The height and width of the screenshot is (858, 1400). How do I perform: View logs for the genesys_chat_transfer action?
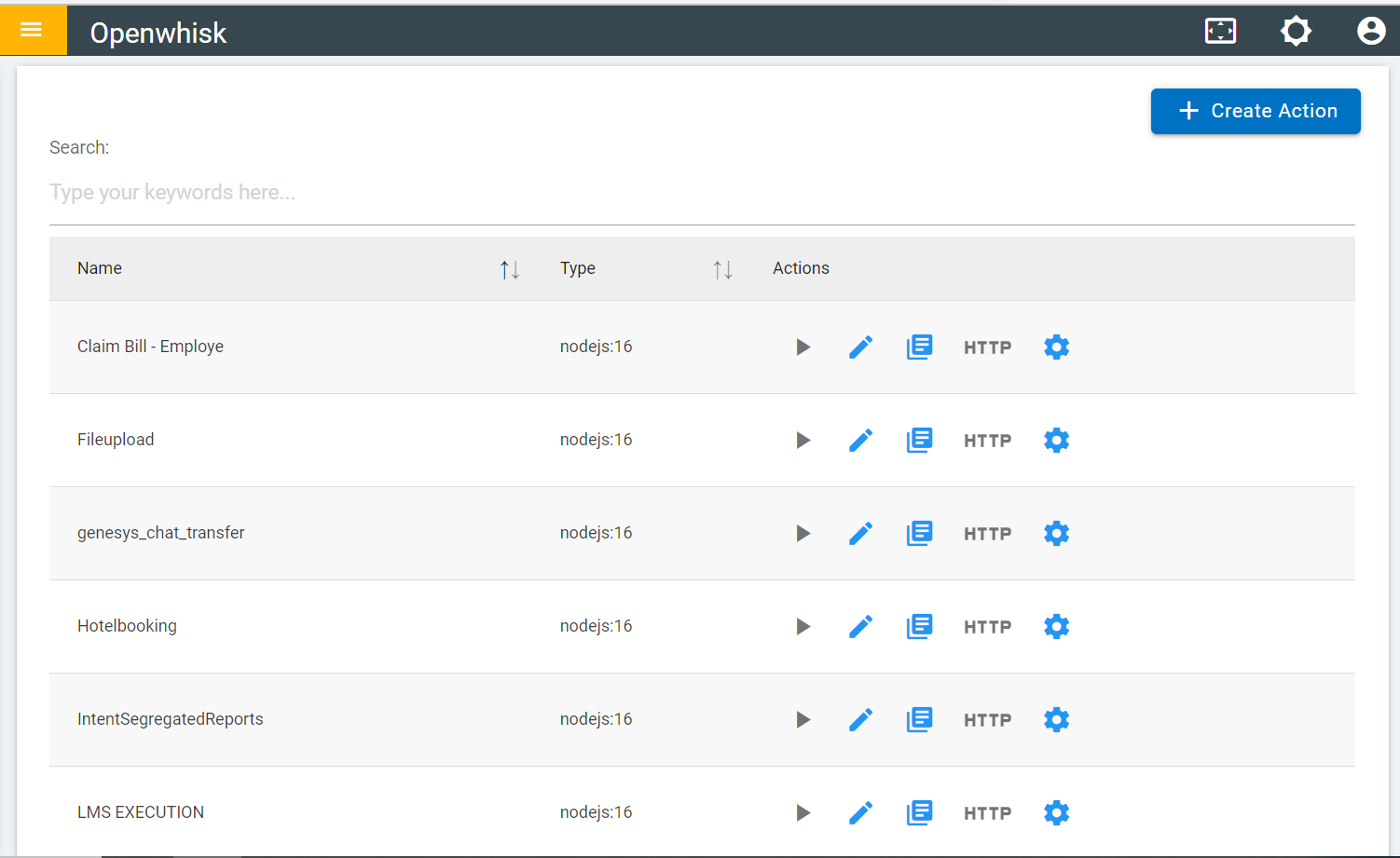pos(919,534)
